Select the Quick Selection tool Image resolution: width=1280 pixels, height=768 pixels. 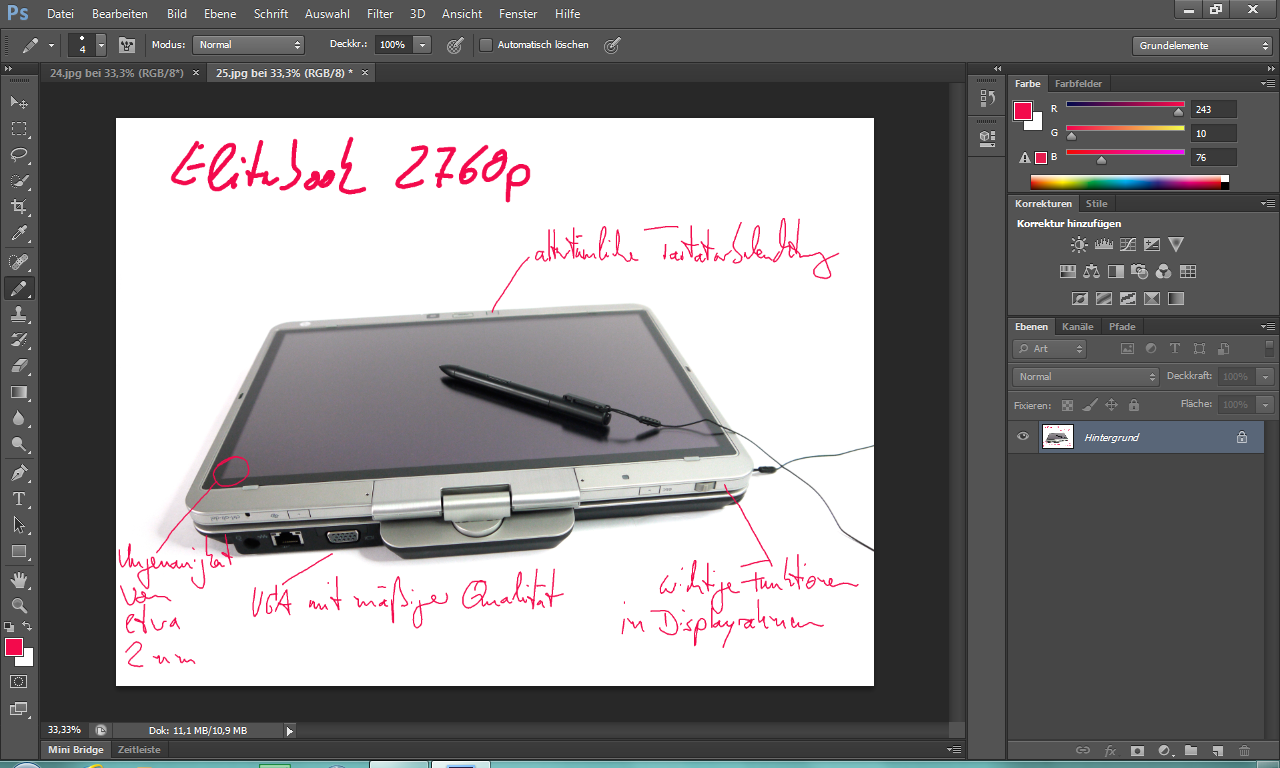tap(19, 181)
